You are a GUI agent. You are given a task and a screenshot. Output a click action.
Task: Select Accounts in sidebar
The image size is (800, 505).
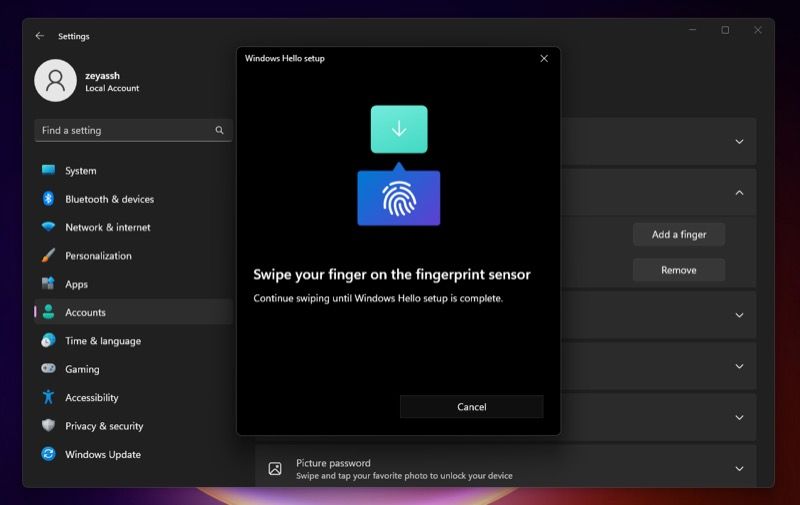pos(134,312)
